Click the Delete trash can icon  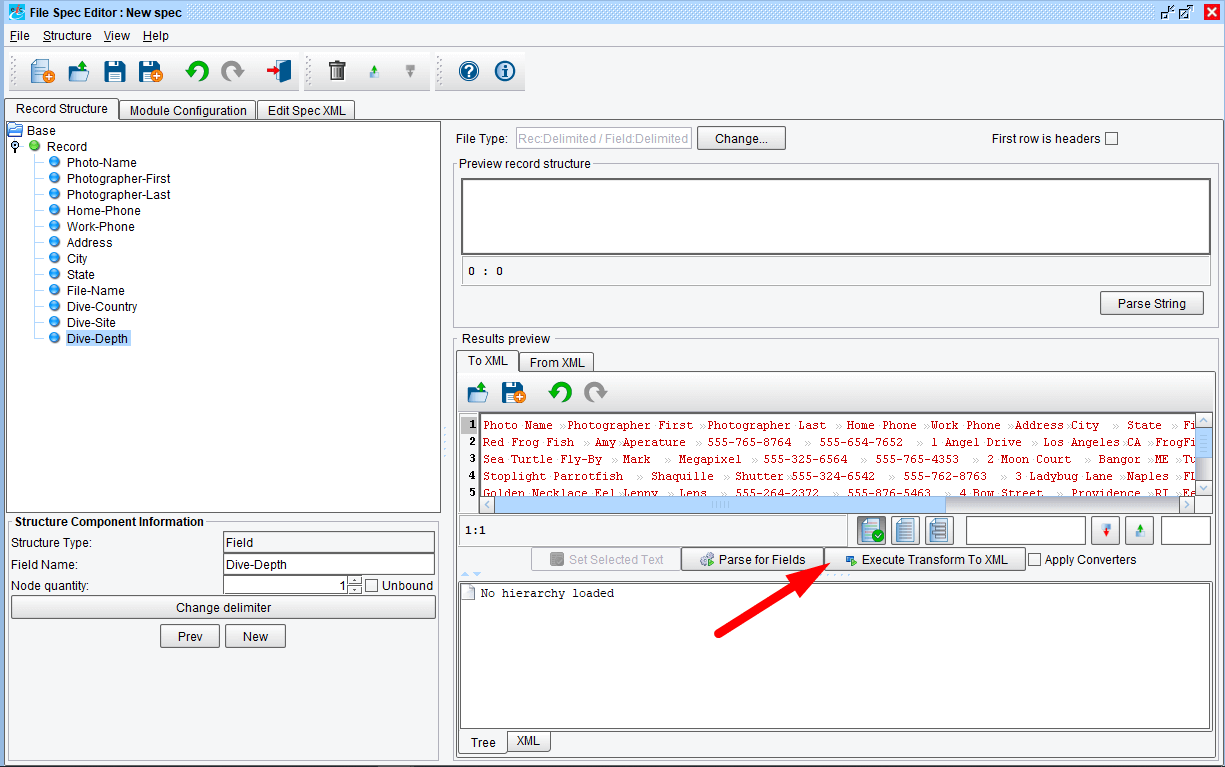pos(337,72)
